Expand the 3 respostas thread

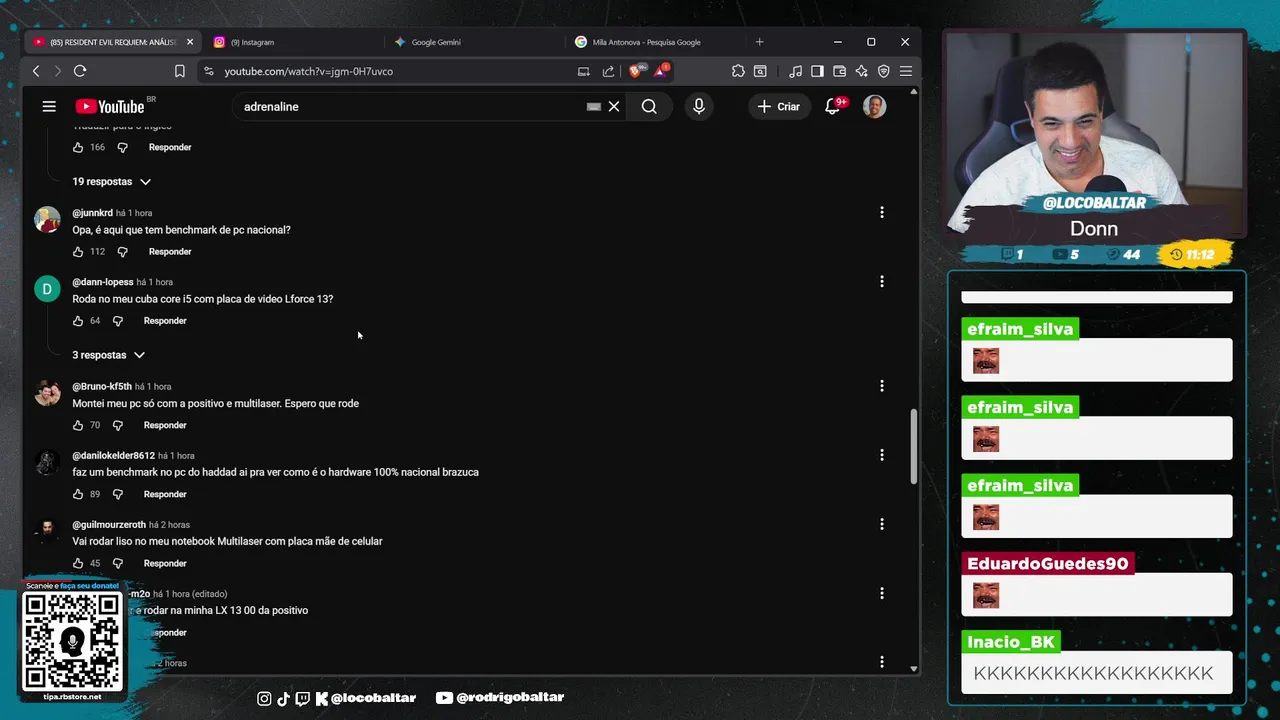point(108,355)
